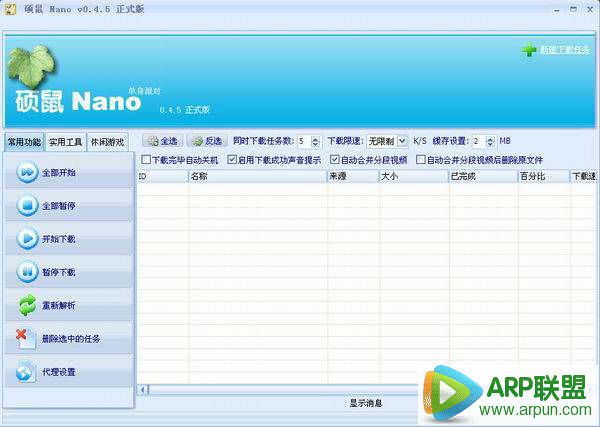Click the horizontal scrollbar left arrow
This screenshot has width=600, height=427.
tap(143, 390)
